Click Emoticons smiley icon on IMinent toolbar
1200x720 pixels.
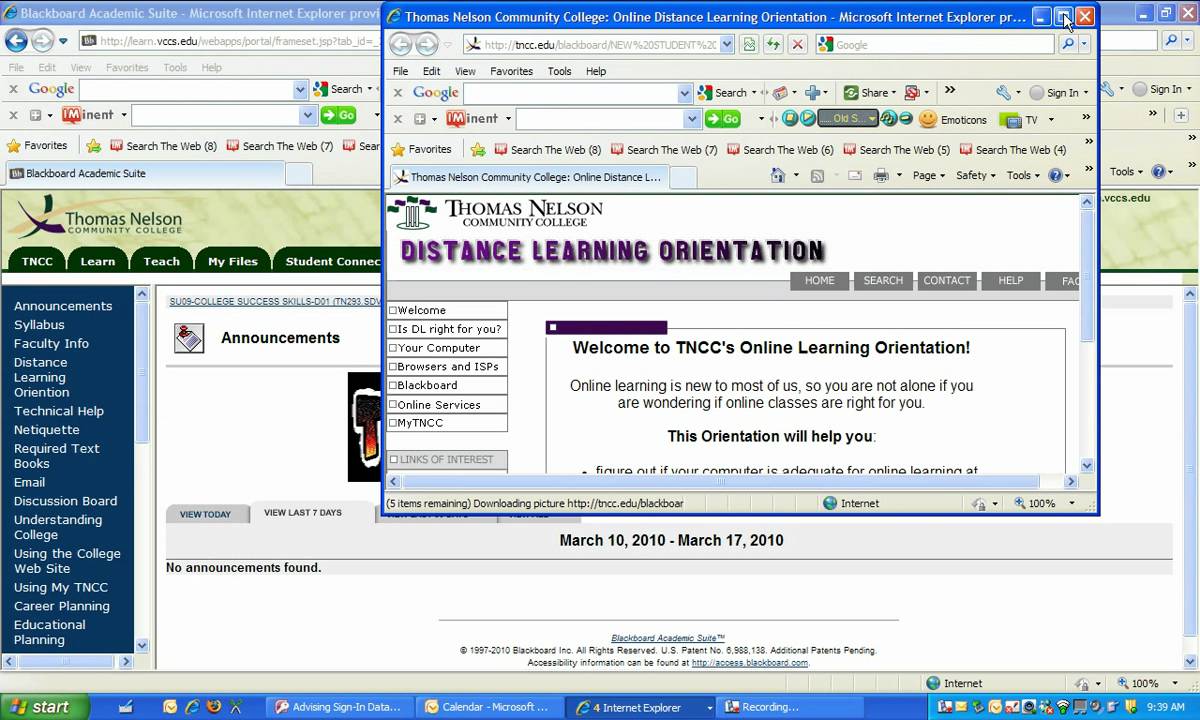[928, 119]
